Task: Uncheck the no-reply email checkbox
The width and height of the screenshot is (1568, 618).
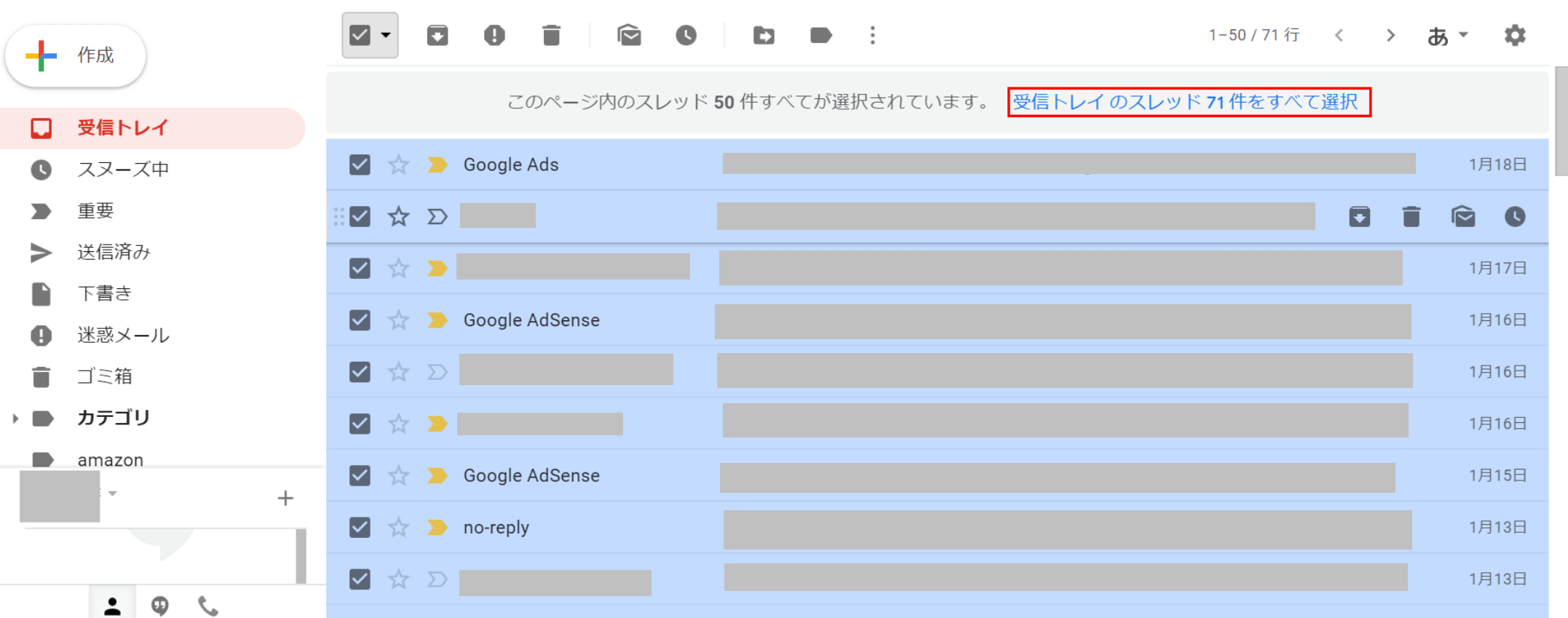Action: click(360, 527)
